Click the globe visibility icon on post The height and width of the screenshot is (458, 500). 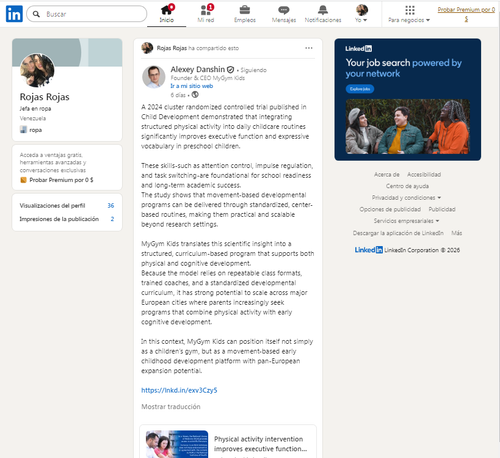click(x=195, y=95)
